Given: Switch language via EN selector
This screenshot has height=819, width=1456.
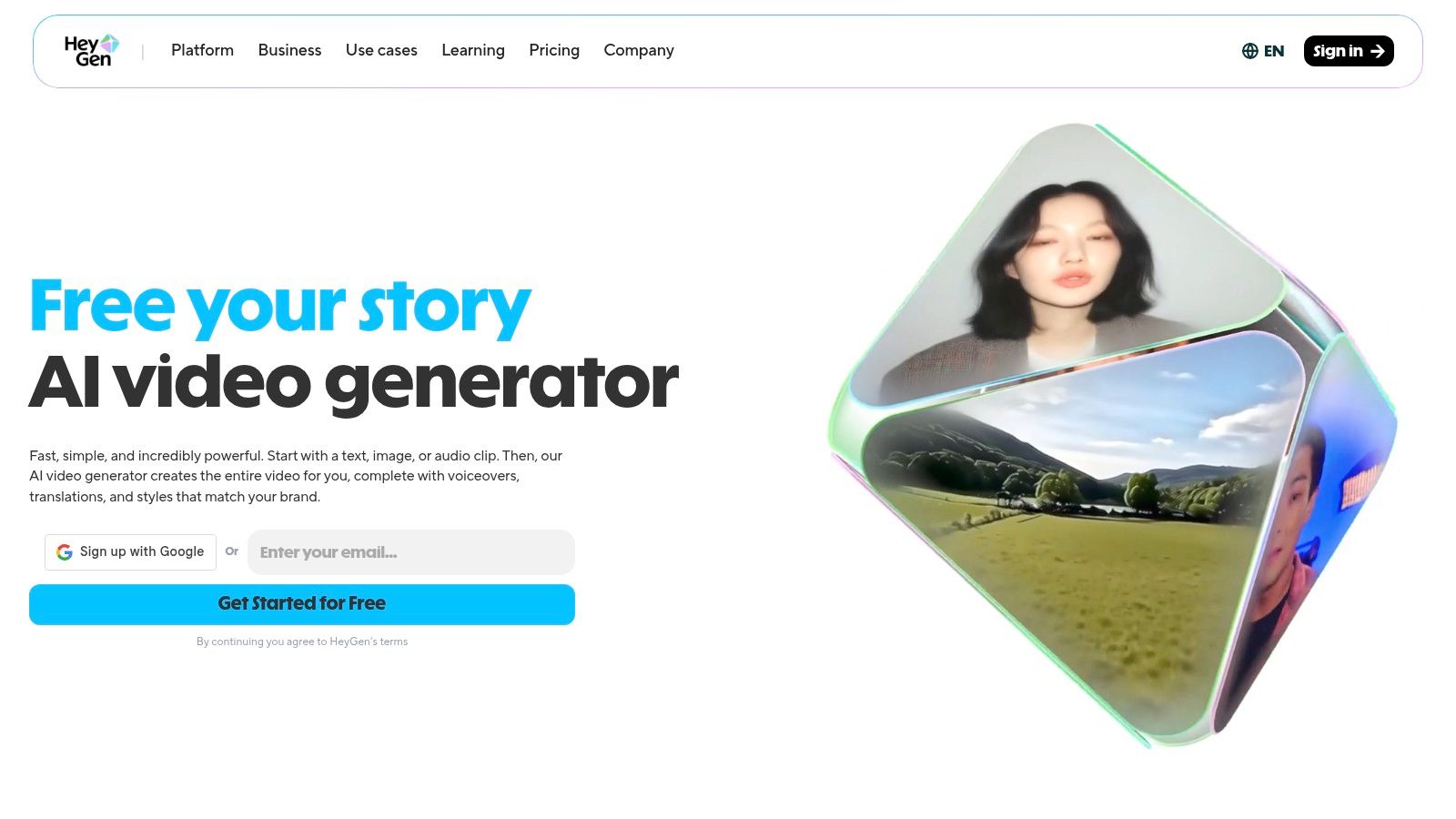Looking at the screenshot, I should pos(1263,51).
